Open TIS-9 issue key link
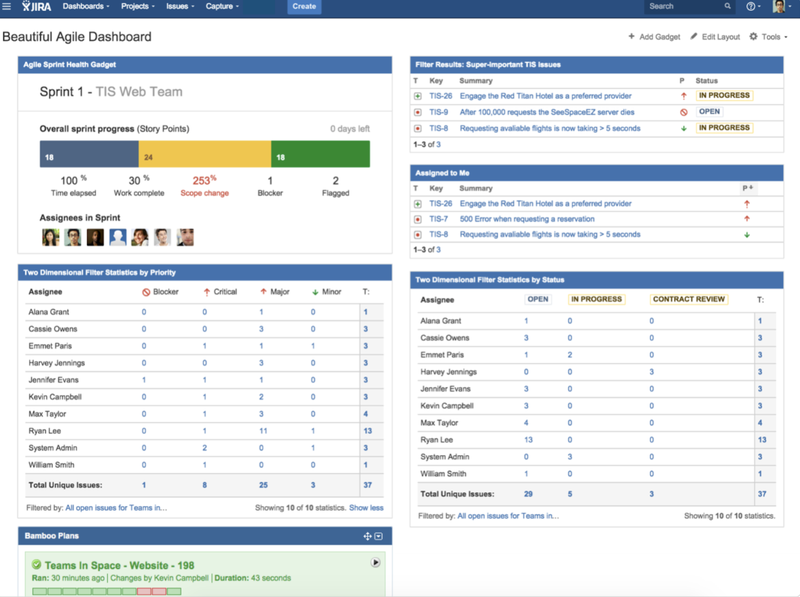This screenshot has height=597, width=800. (x=438, y=112)
